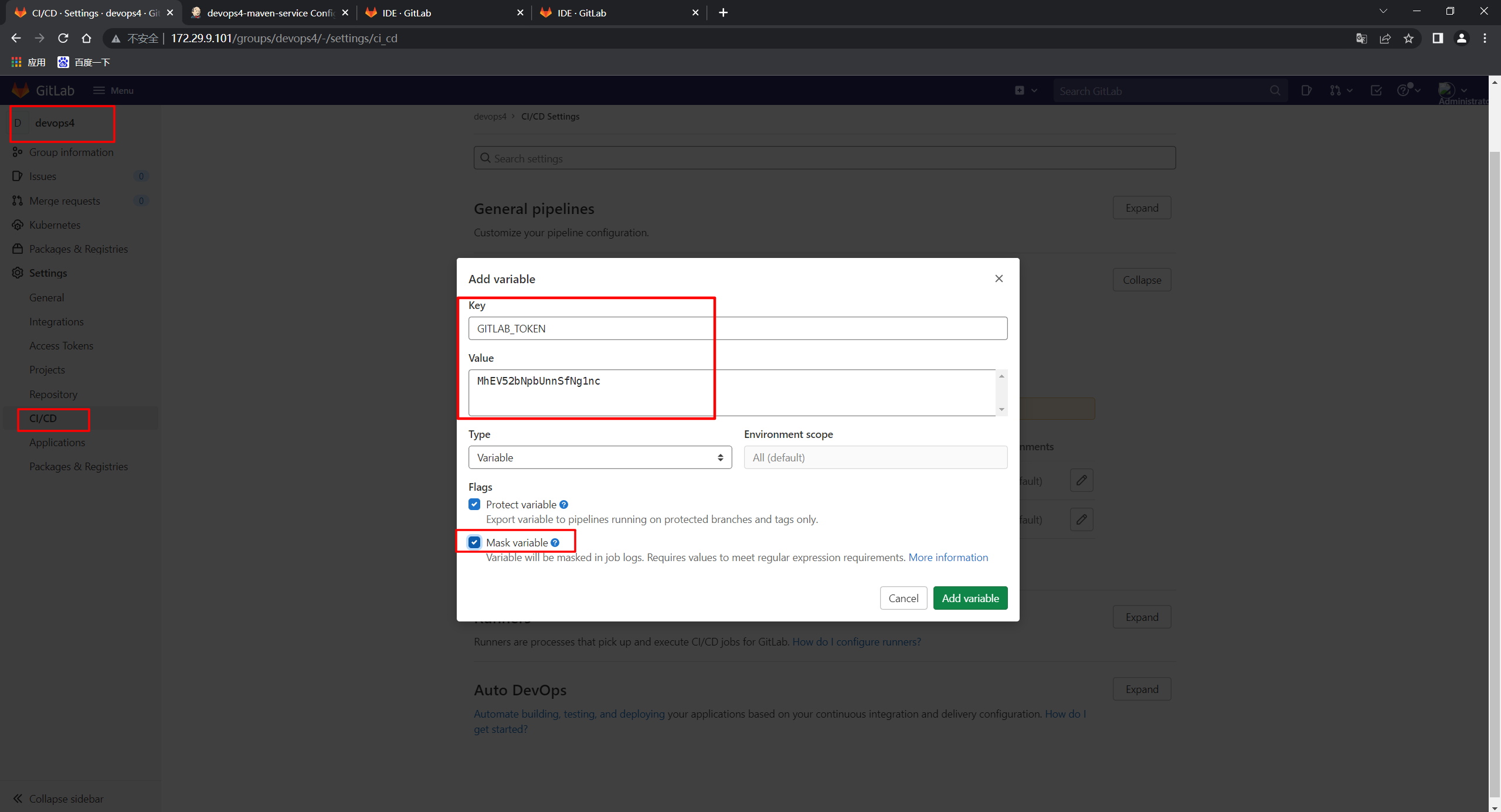The height and width of the screenshot is (812, 1501).
Task: Click the Merge requests sidebar icon
Action: tap(18, 201)
